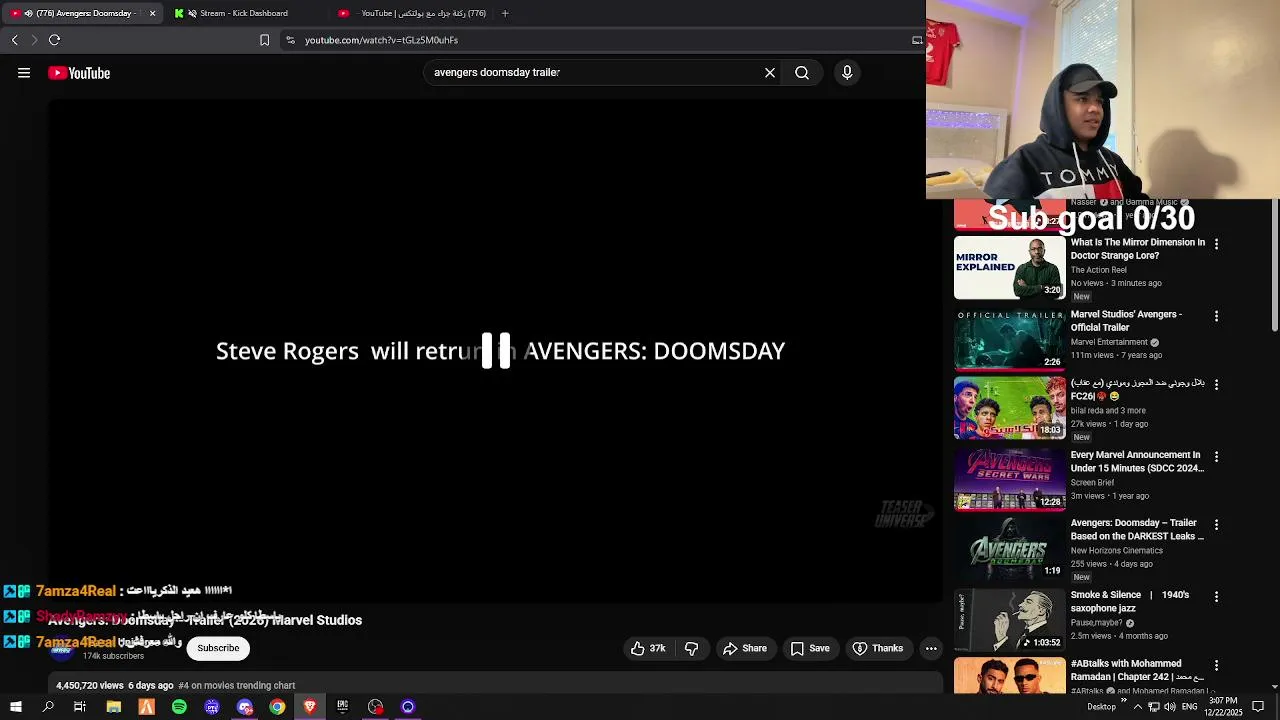Open options for 'What Is The Mirror Dimension' video
The image size is (1280, 720).
[1216, 244]
